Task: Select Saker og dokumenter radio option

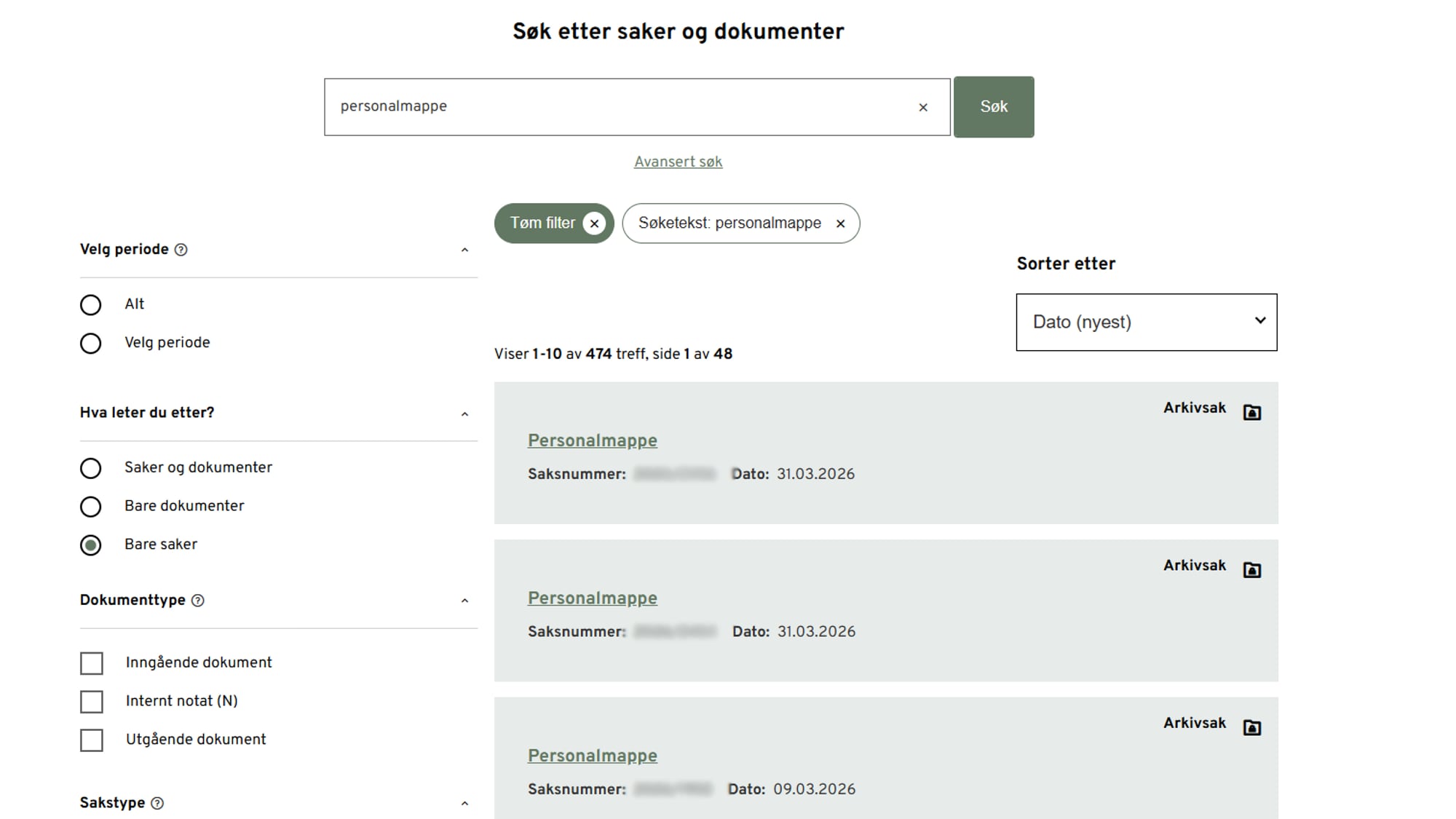Action: pyautogui.click(x=91, y=468)
